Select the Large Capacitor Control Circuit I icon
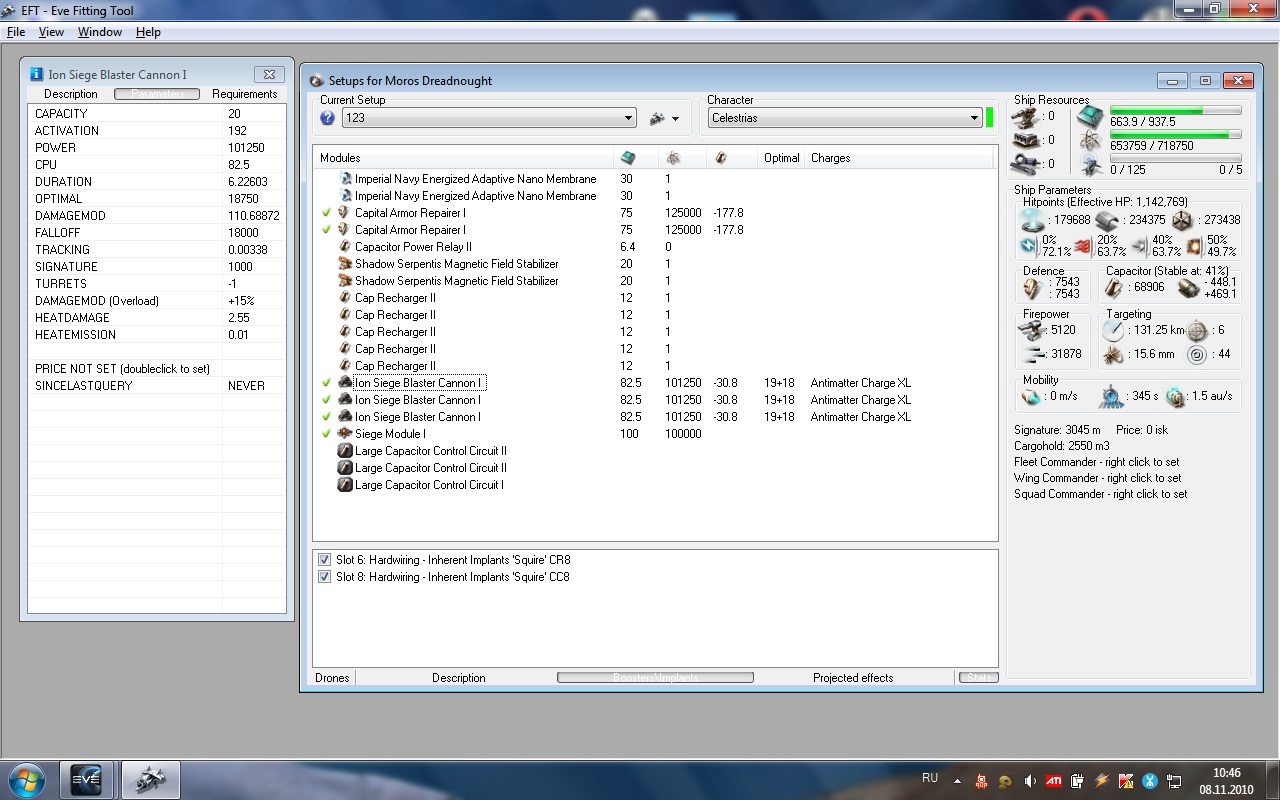 coord(345,485)
